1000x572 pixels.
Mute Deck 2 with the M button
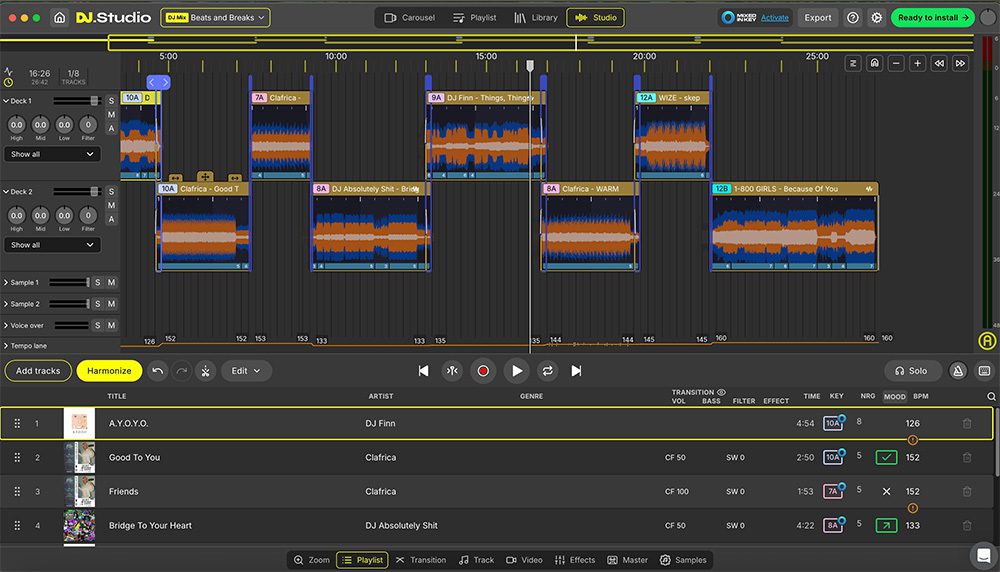[x=111, y=205]
